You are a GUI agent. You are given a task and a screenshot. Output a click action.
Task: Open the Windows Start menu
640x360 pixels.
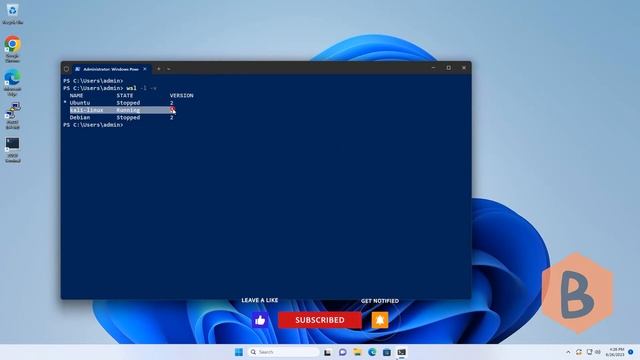click(x=239, y=352)
